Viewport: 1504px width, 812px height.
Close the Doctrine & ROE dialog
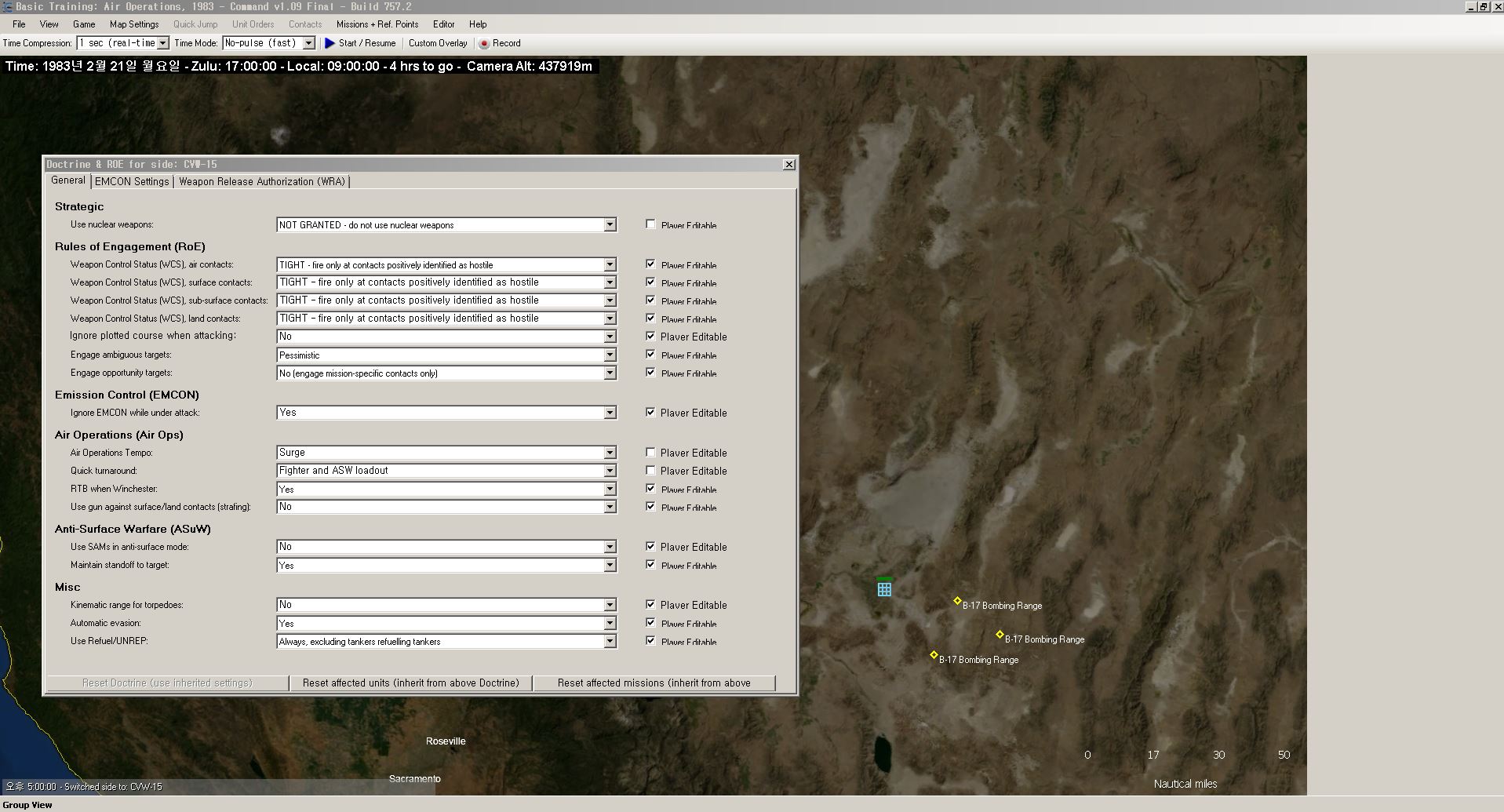click(789, 164)
